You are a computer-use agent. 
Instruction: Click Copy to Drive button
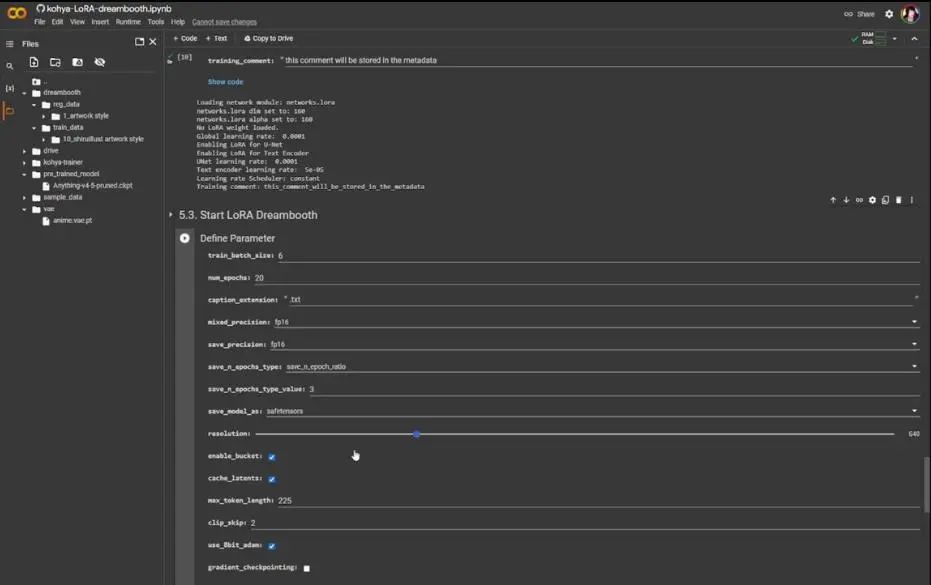click(x=268, y=39)
